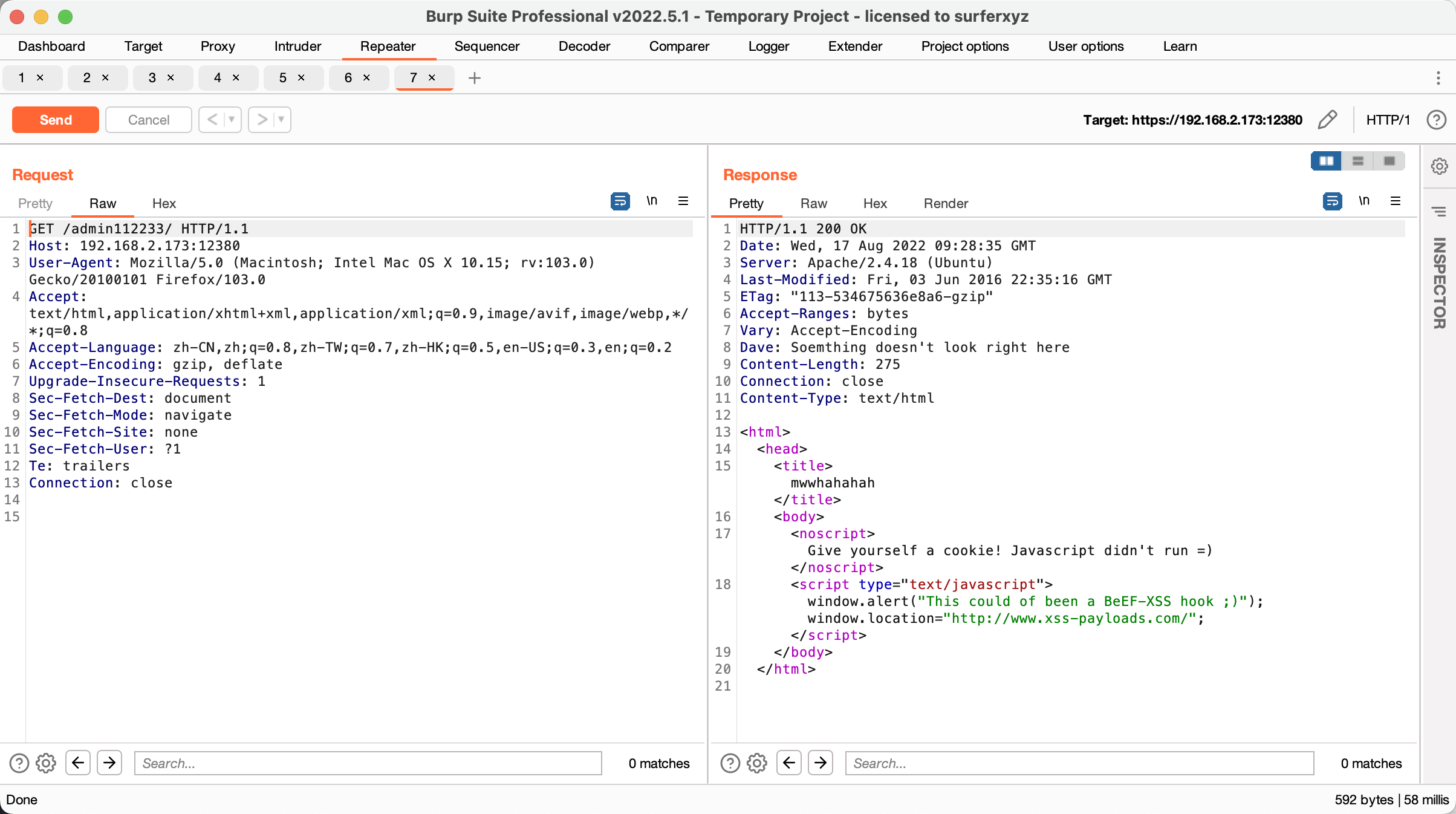Click next match arrow in Response search

click(x=821, y=763)
